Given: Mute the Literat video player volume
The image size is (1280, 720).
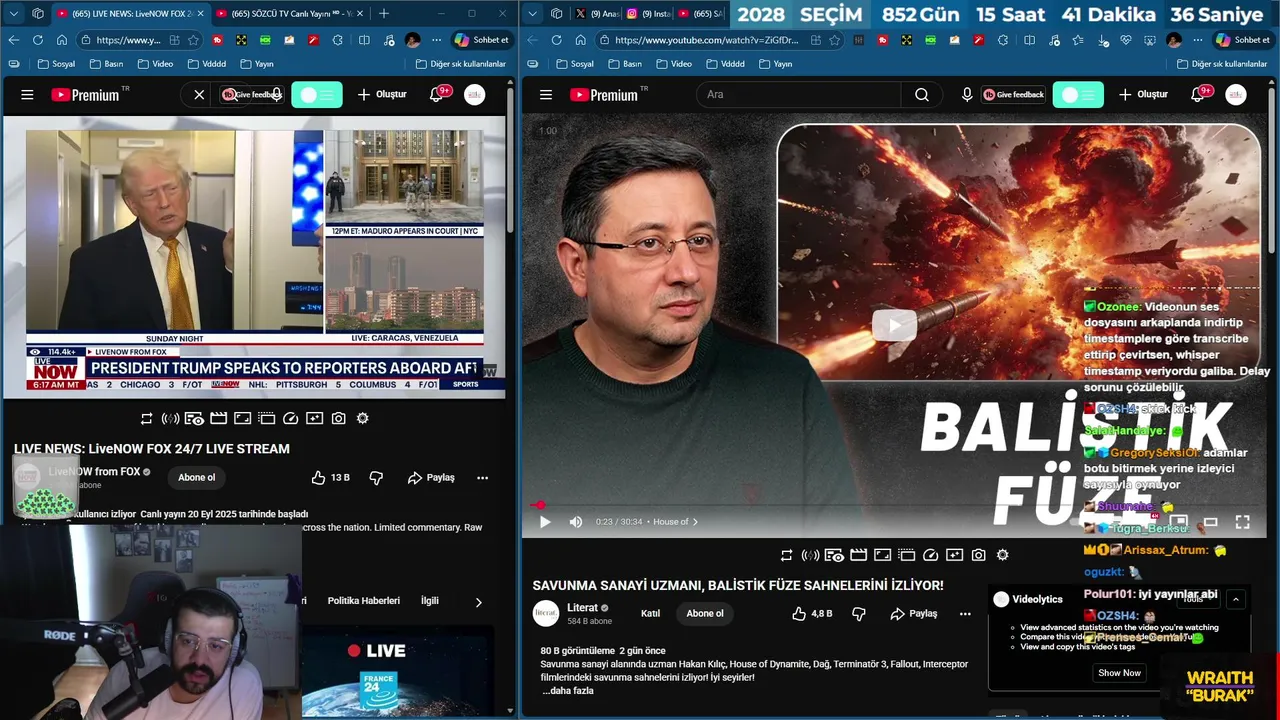Looking at the screenshot, I should pos(576,522).
